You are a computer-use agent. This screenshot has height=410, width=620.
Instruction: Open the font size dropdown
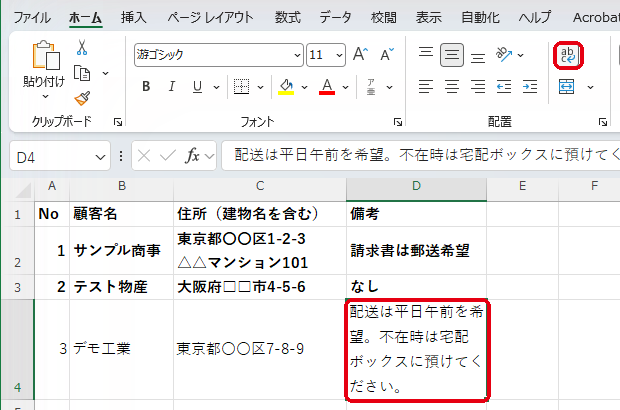click(339, 55)
